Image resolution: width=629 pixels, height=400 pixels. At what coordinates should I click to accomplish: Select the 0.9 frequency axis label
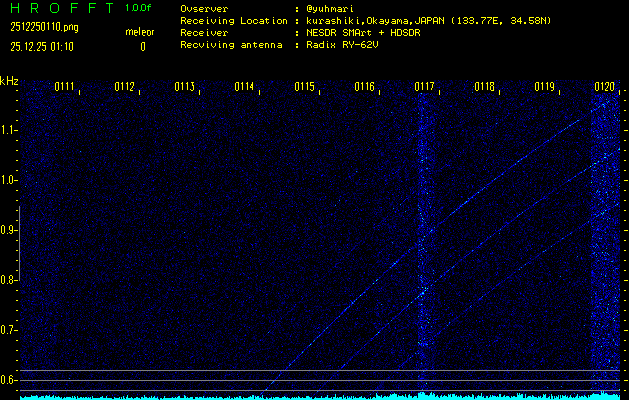(9, 230)
